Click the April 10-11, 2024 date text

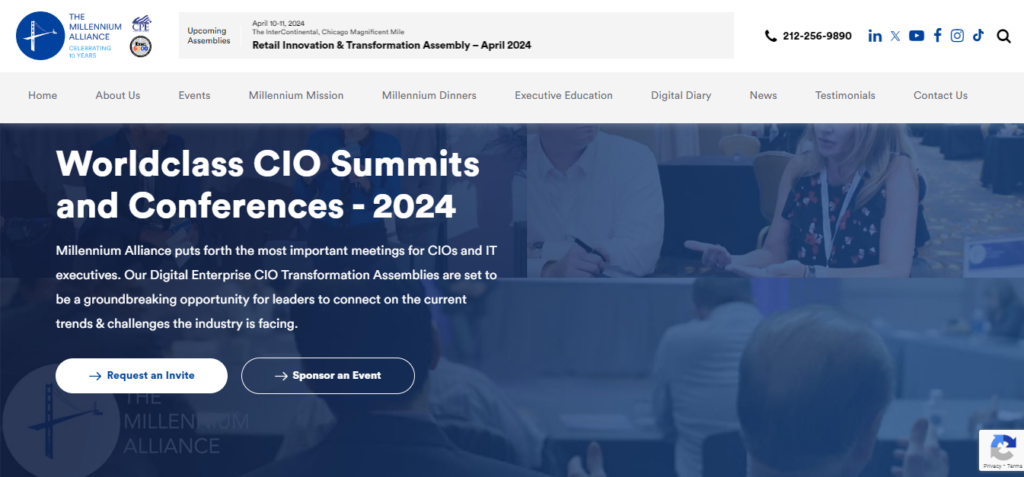[277, 23]
